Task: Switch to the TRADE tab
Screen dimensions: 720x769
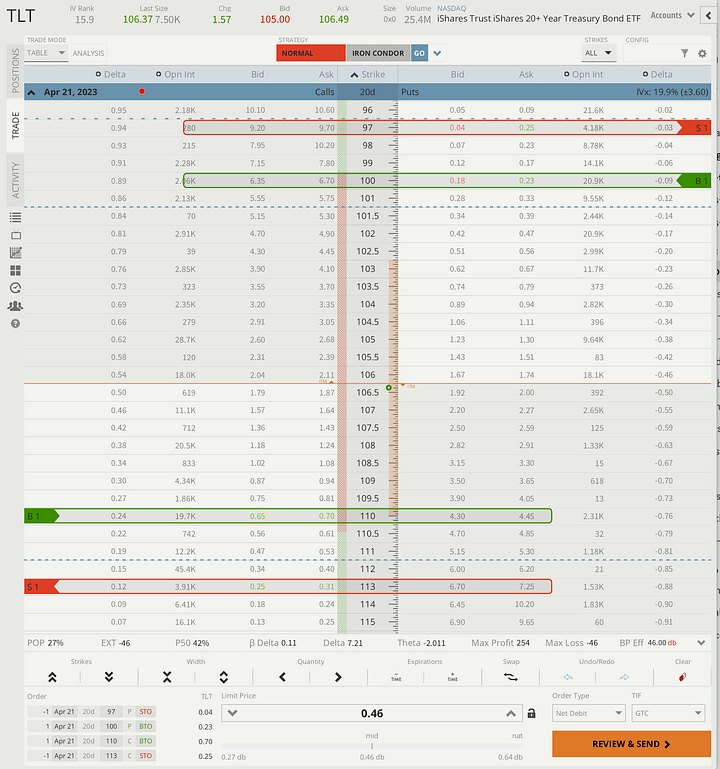Action: pyautogui.click(x=15, y=125)
